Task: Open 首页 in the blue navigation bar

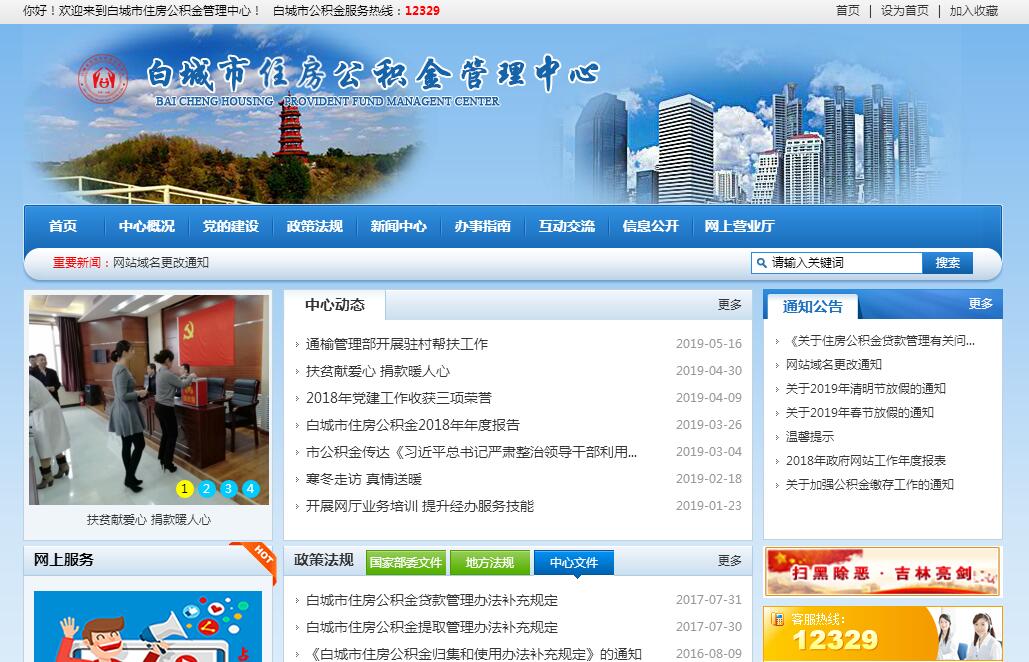Action: [63, 226]
